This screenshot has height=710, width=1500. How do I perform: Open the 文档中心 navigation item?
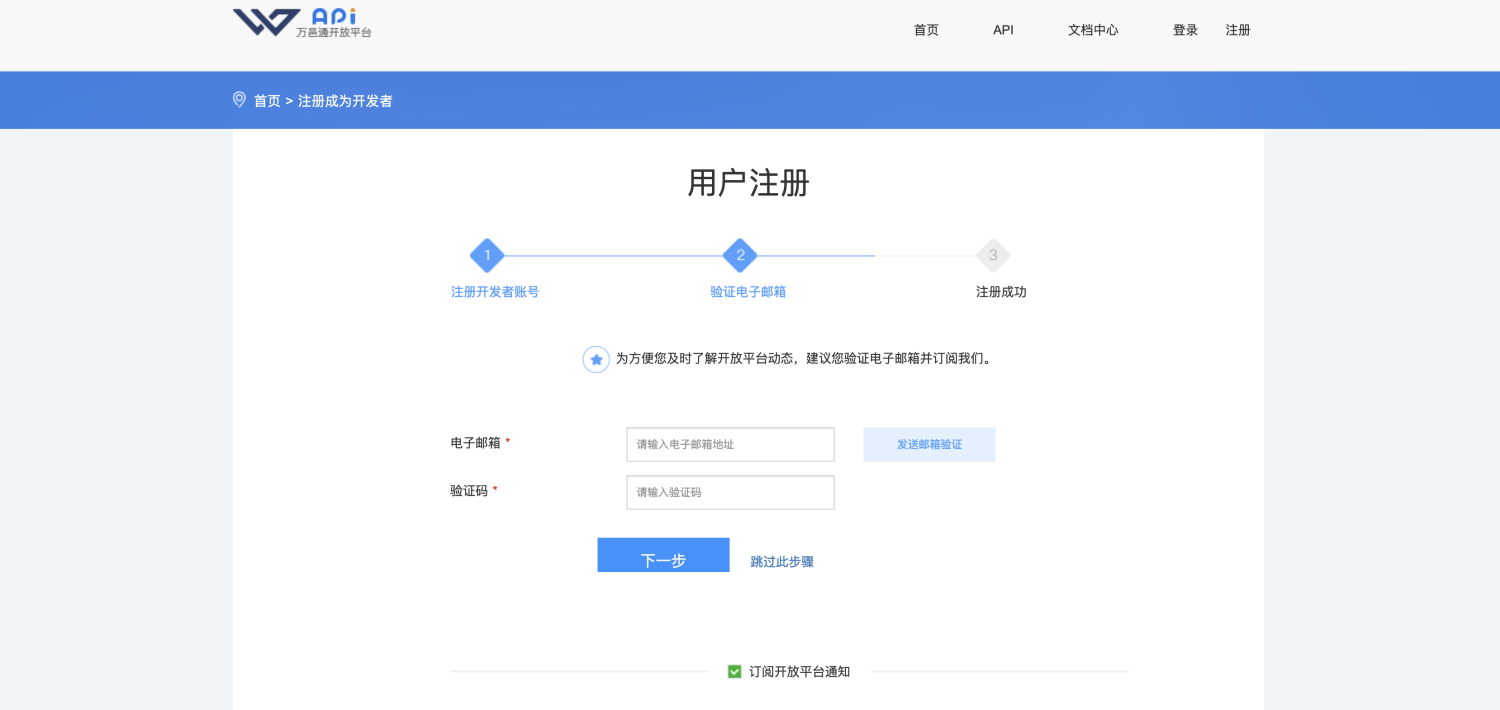tap(1093, 30)
